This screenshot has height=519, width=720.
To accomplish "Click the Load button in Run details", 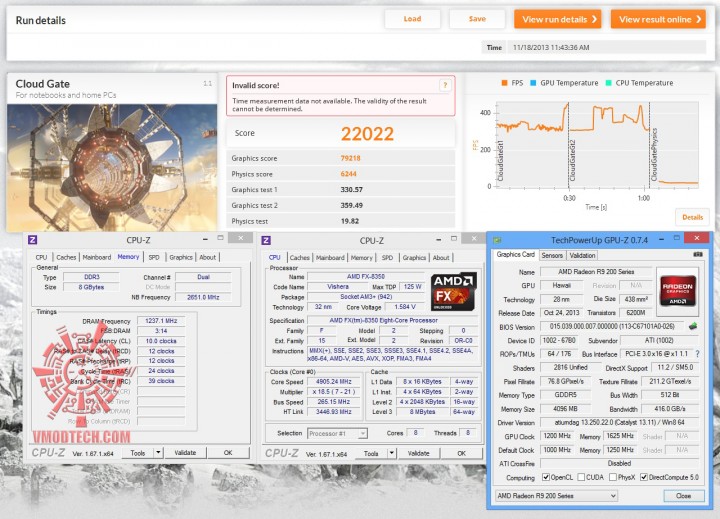I will 412,19.
